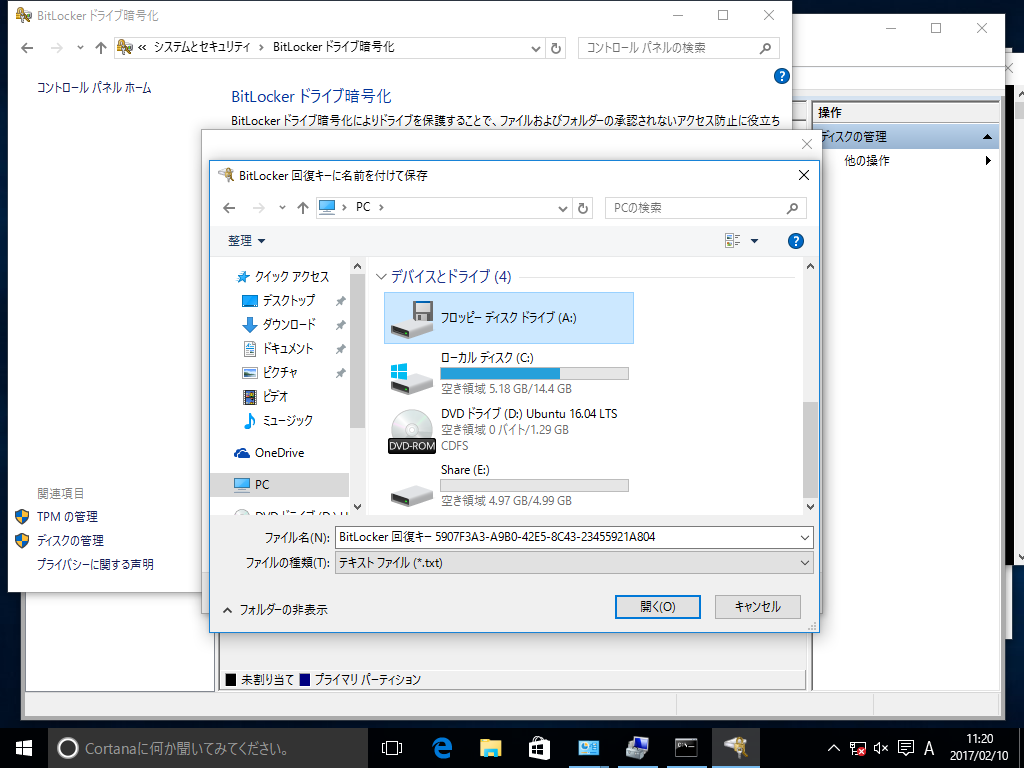Click the PC breadcrumb in address bar
1024x768 pixels.
[x=363, y=207]
